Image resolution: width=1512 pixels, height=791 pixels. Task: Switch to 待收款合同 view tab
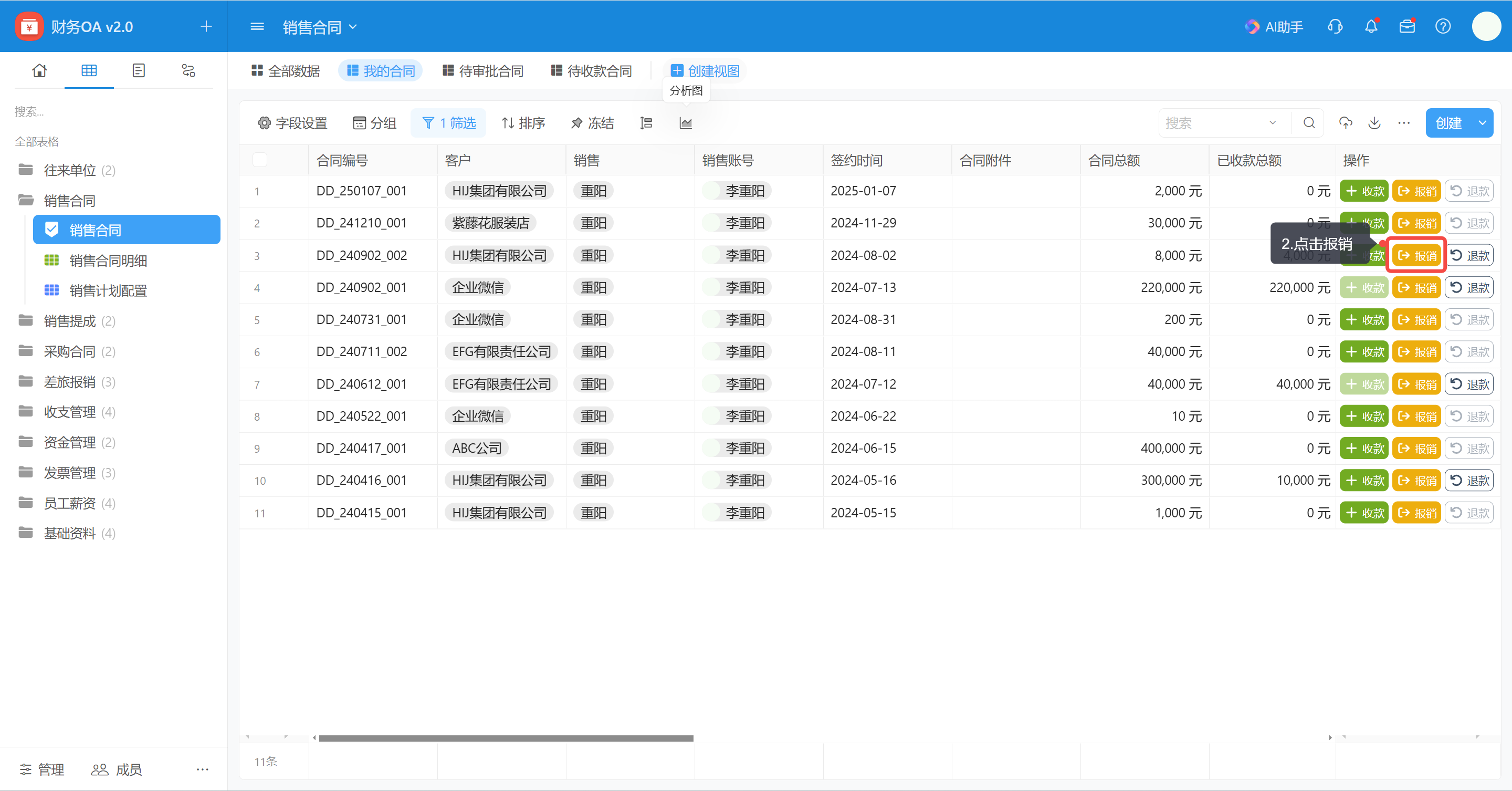click(591, 71)
